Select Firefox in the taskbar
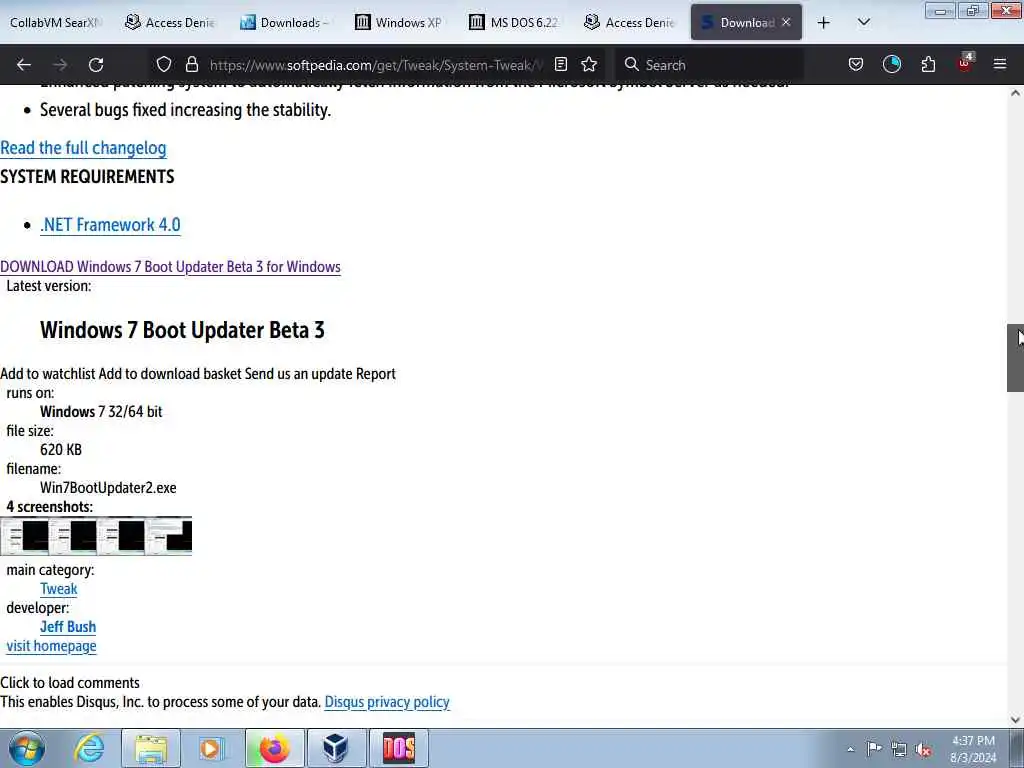The width and height of the screenshot is (1024, 768). tap(275, 748)
